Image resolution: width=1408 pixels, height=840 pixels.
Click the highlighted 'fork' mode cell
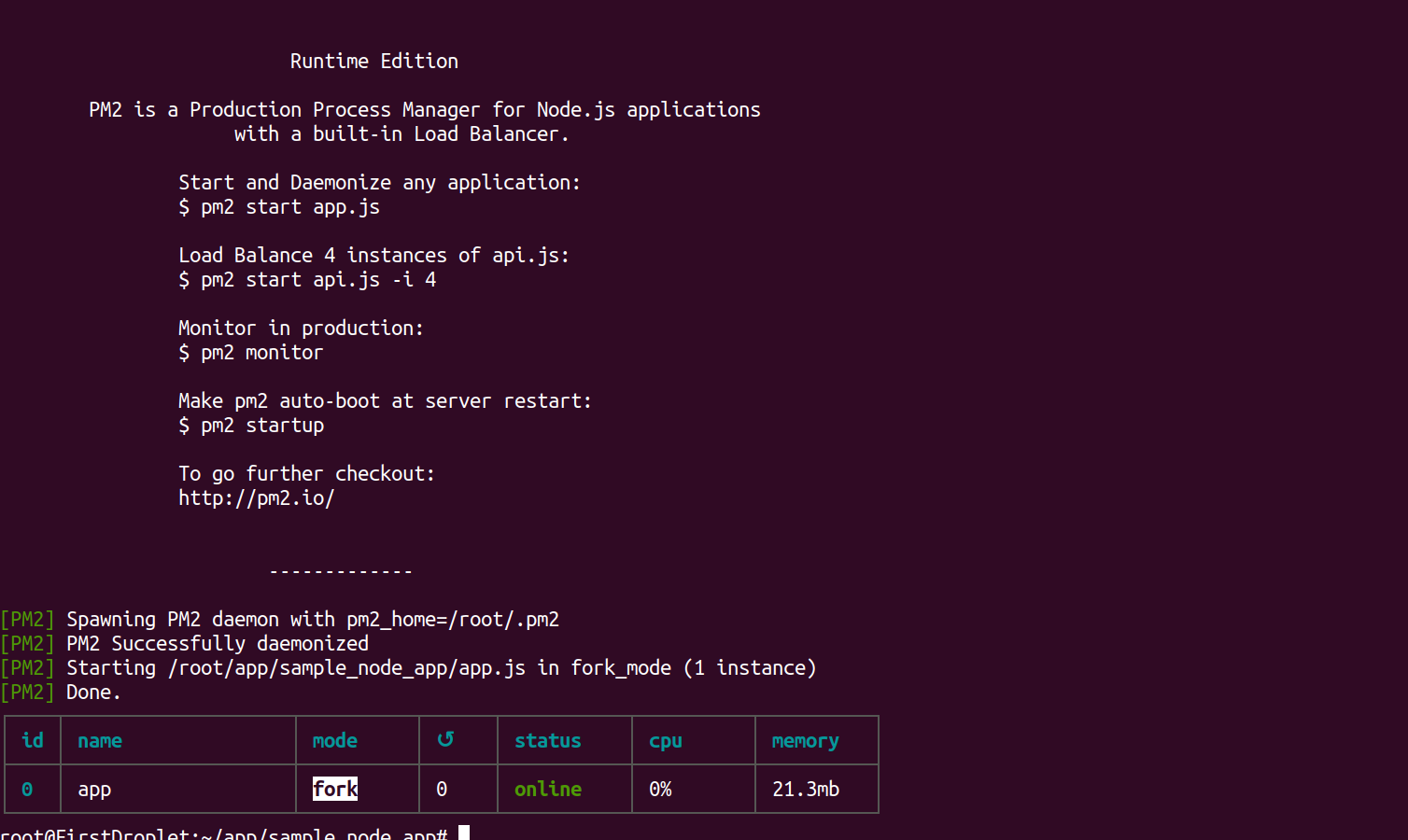(x=335, y=789)
